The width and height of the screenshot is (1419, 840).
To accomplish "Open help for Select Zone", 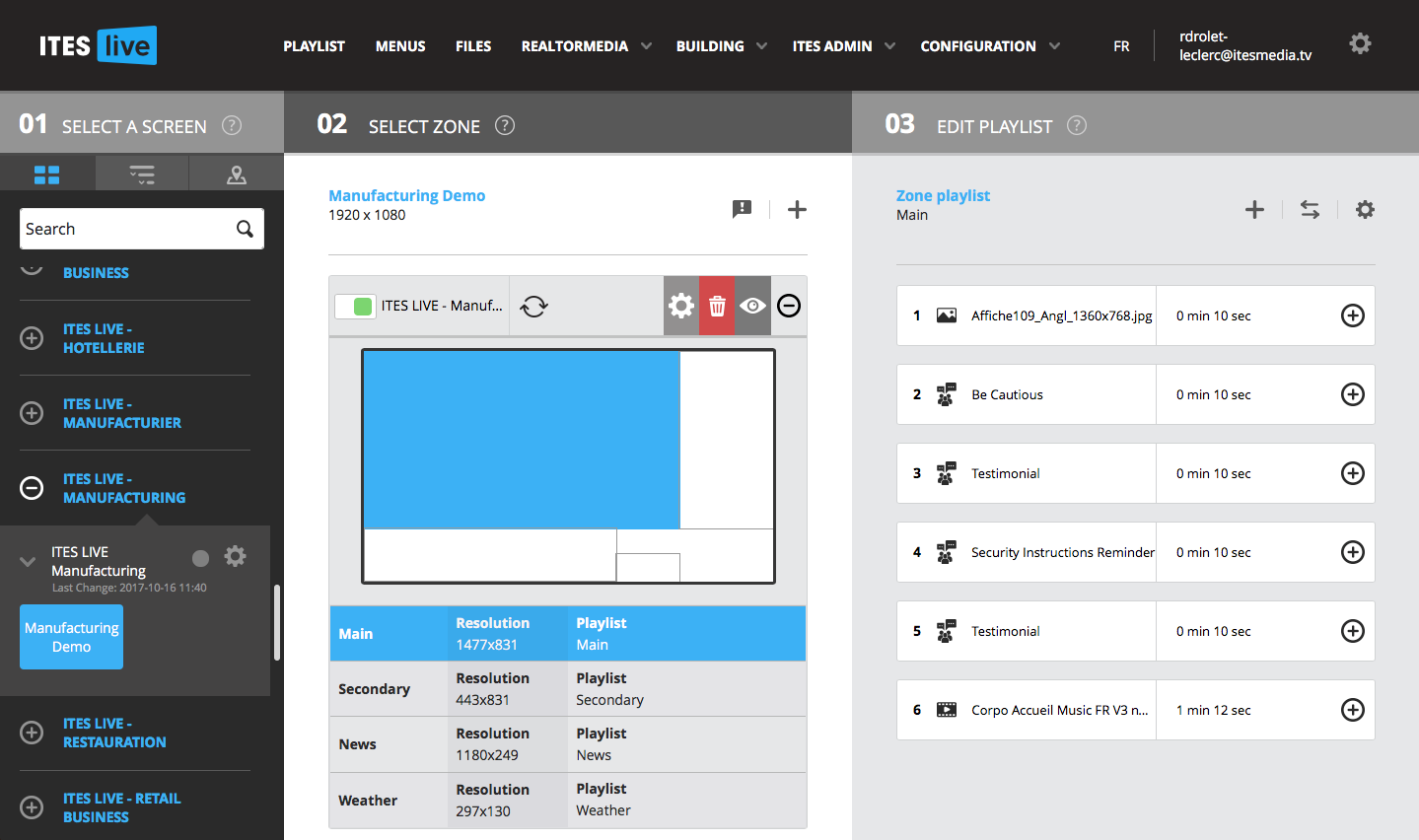I will pyautogui.click(x=505, y=125).
